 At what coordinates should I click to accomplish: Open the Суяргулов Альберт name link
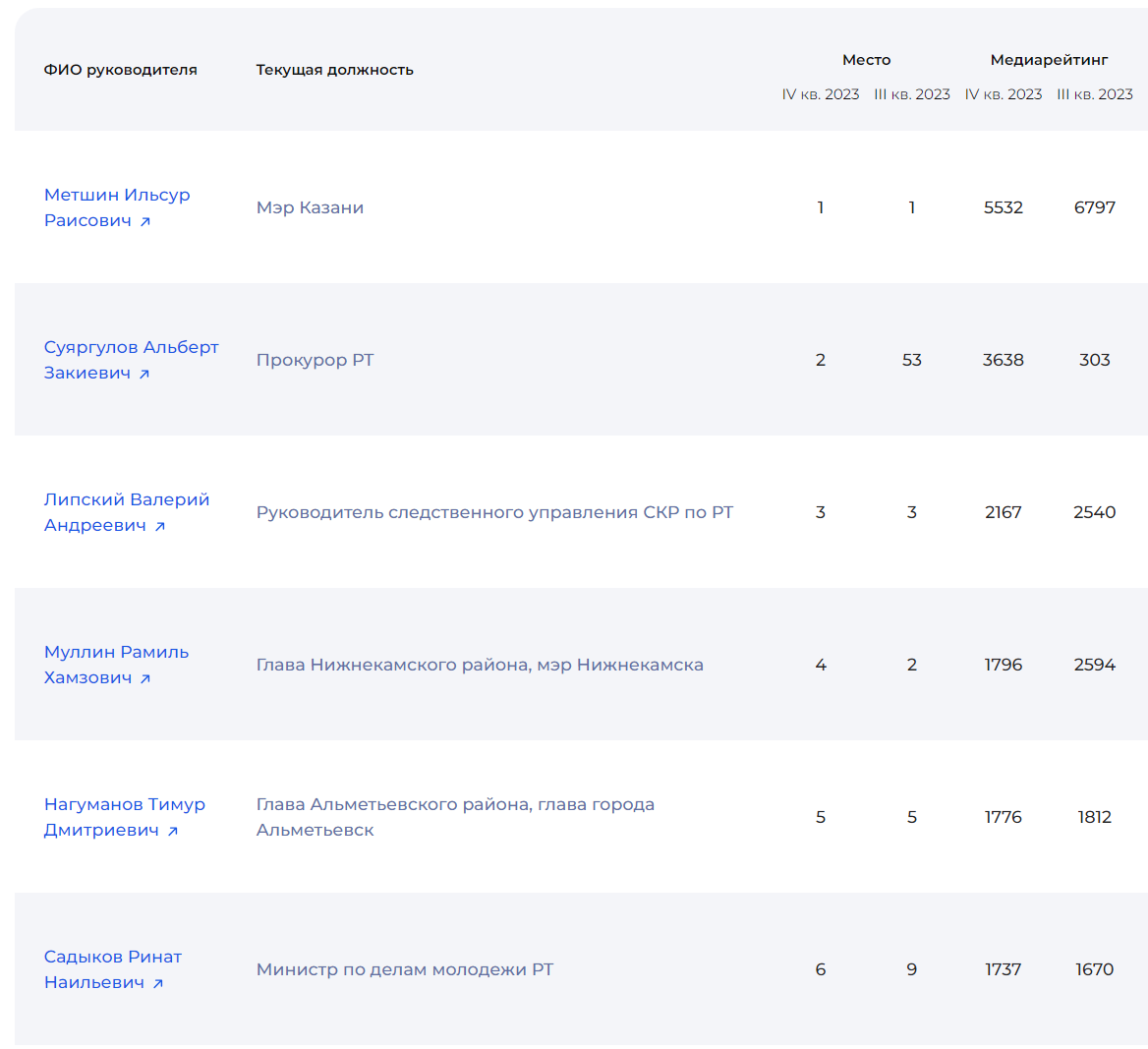[131, 347]
